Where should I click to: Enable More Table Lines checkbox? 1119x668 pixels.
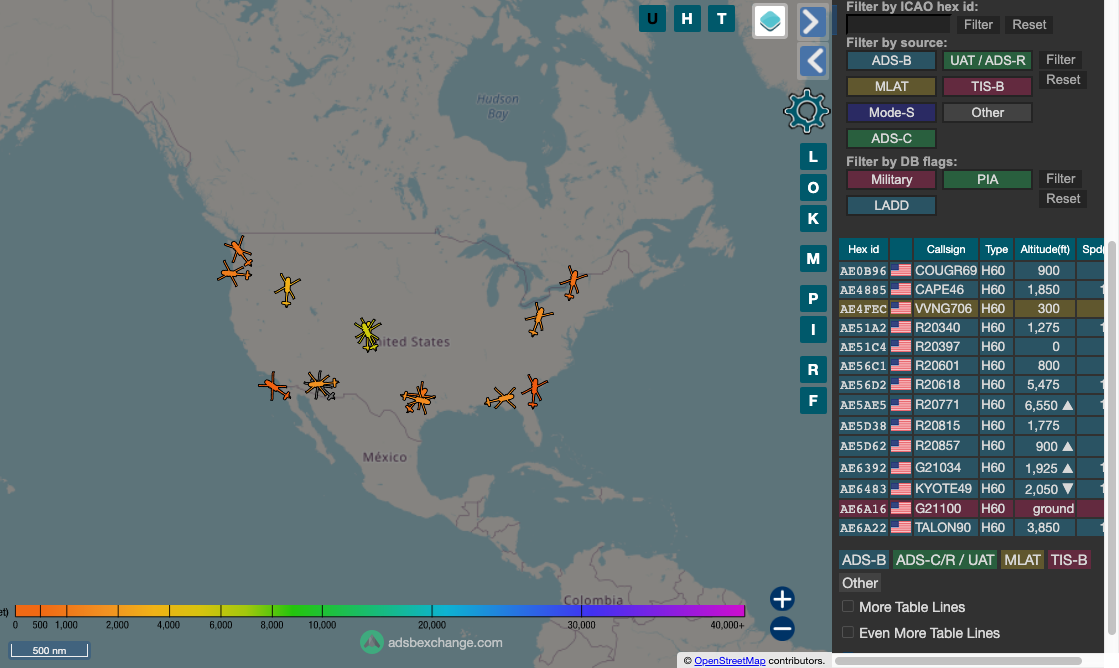pos(848,607)
